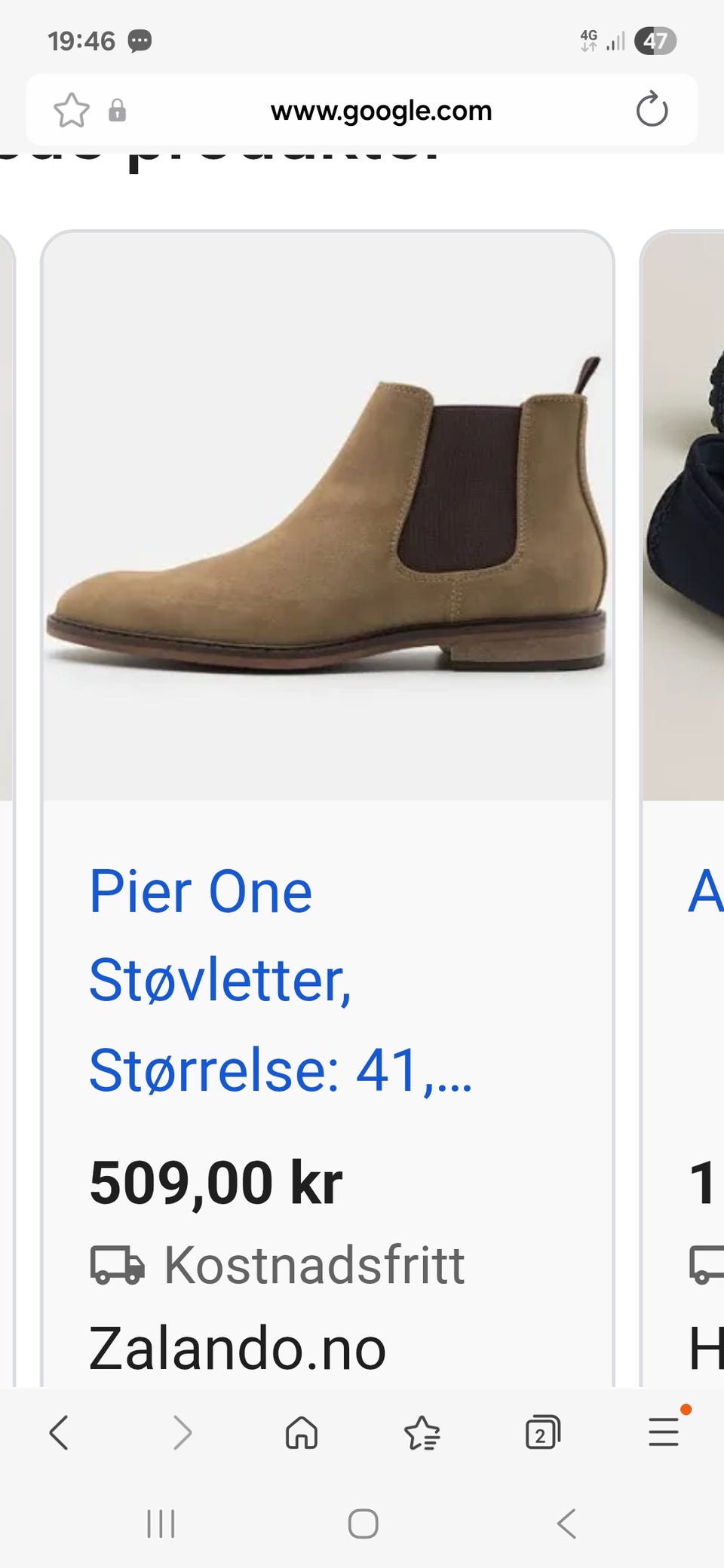Image resolution: width=724 pixels, height=1568 pixels.
Task: Tap the www.google.com address field
Action: pyautogui.click(x=381, y=111)
